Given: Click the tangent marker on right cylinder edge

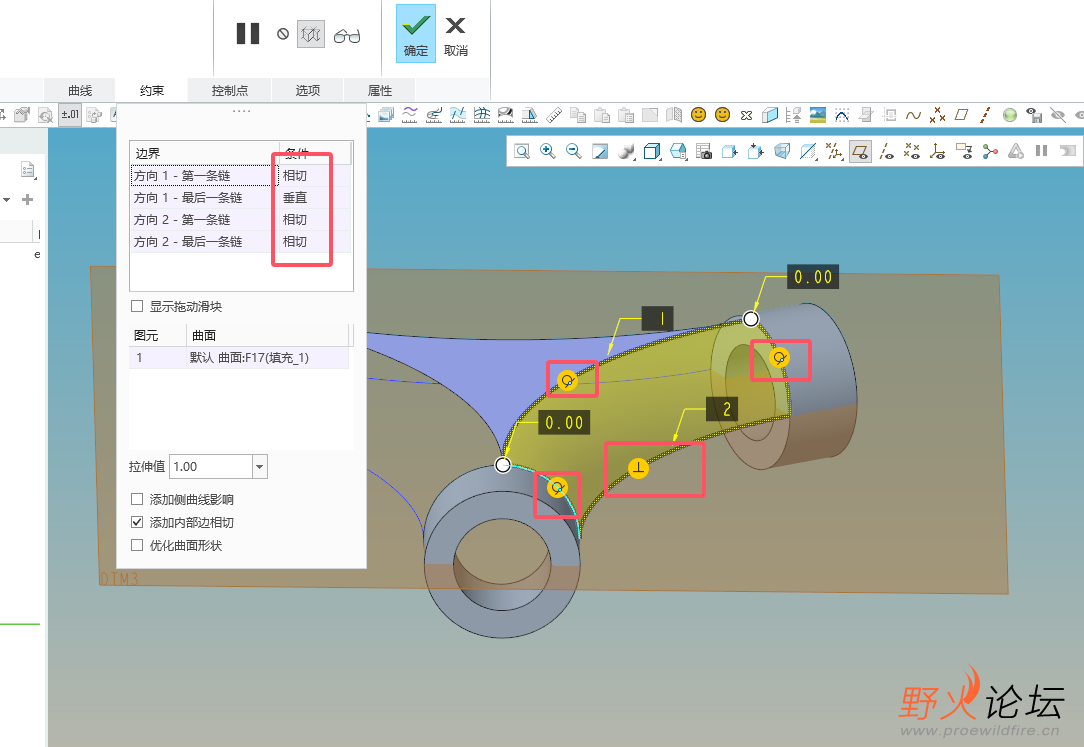Looking at the screenshot, I should [780, 358].
